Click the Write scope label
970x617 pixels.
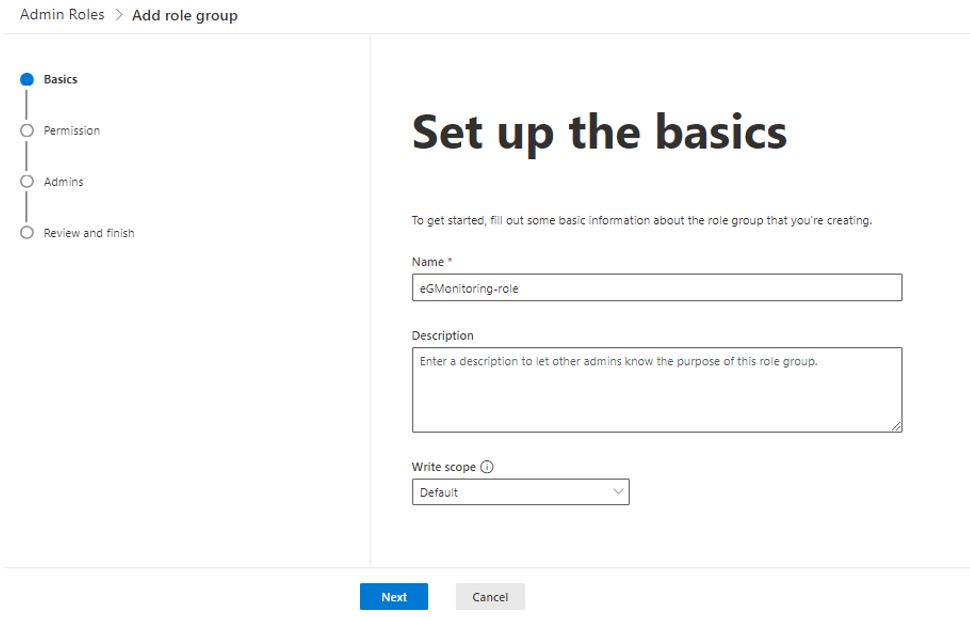point(444,467)
